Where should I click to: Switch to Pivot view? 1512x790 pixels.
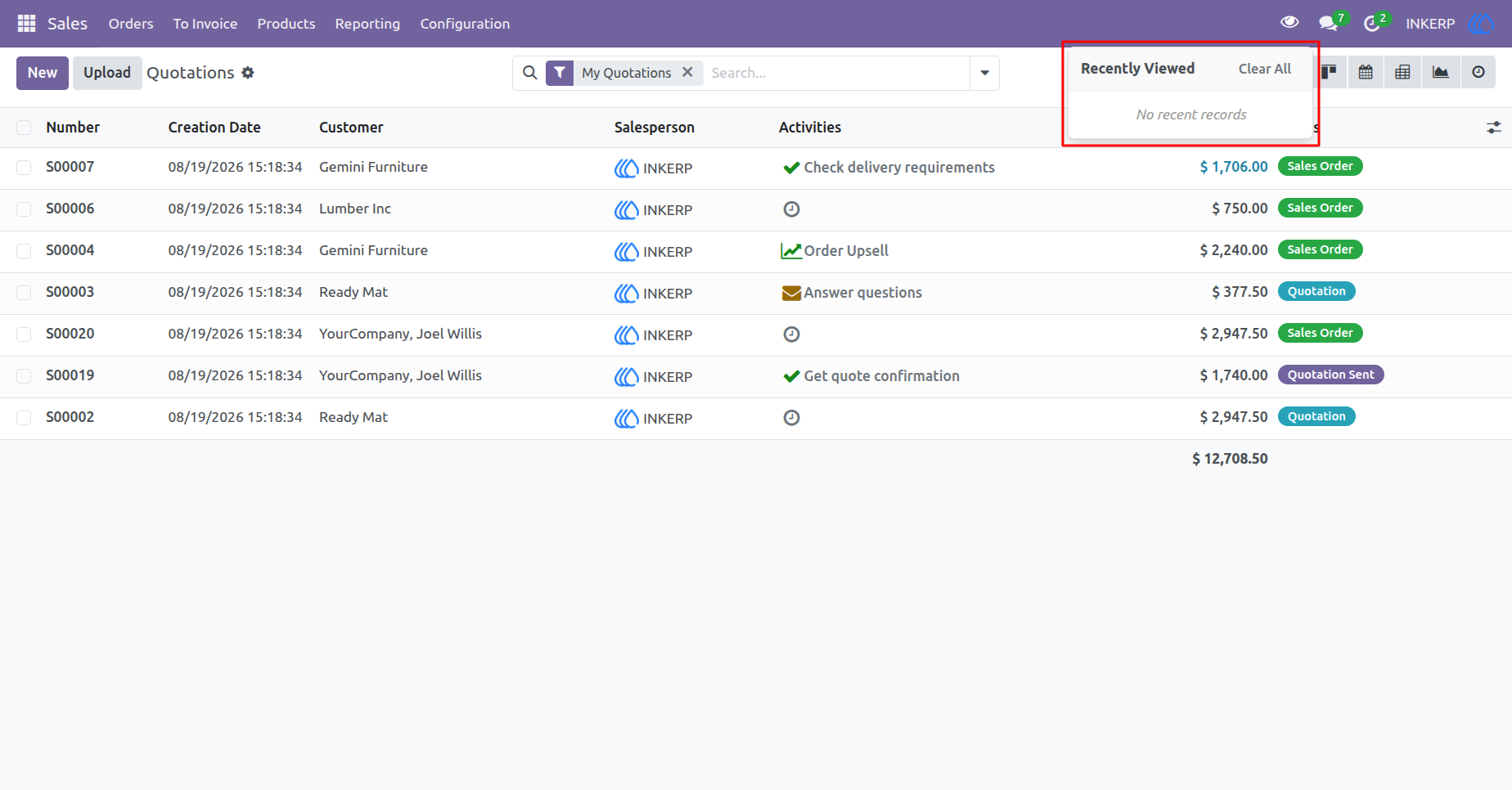(x=1402, y=73)
